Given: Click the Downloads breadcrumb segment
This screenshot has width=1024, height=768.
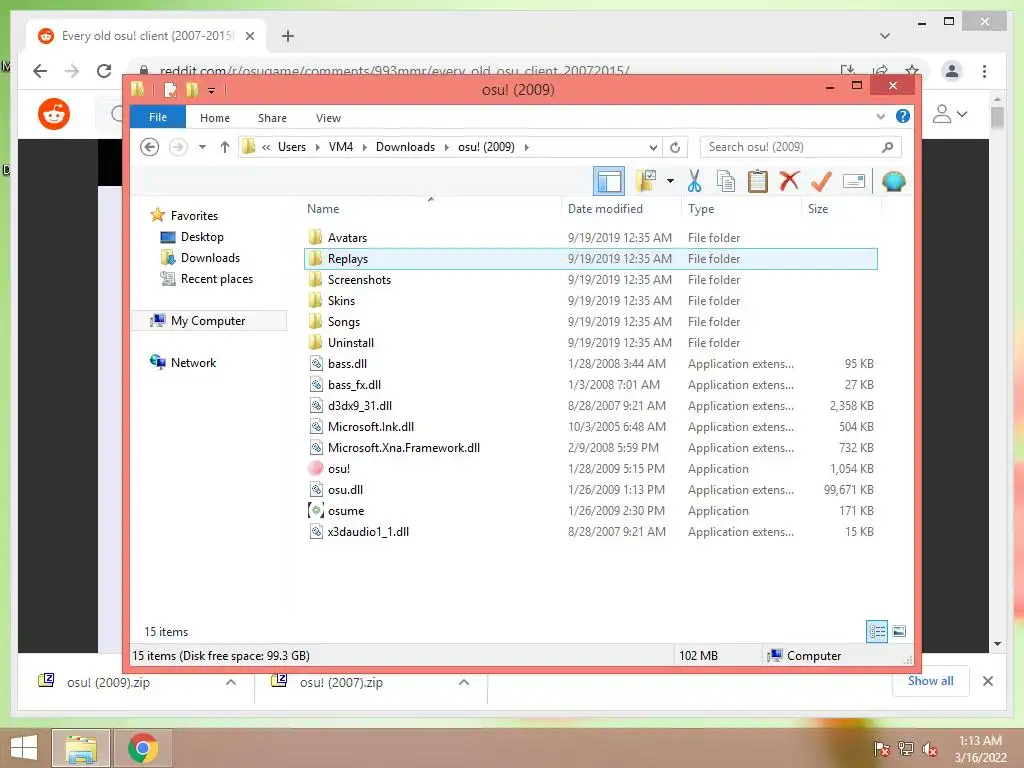Looking at the screenshot, I should click(x=405, y=147).
